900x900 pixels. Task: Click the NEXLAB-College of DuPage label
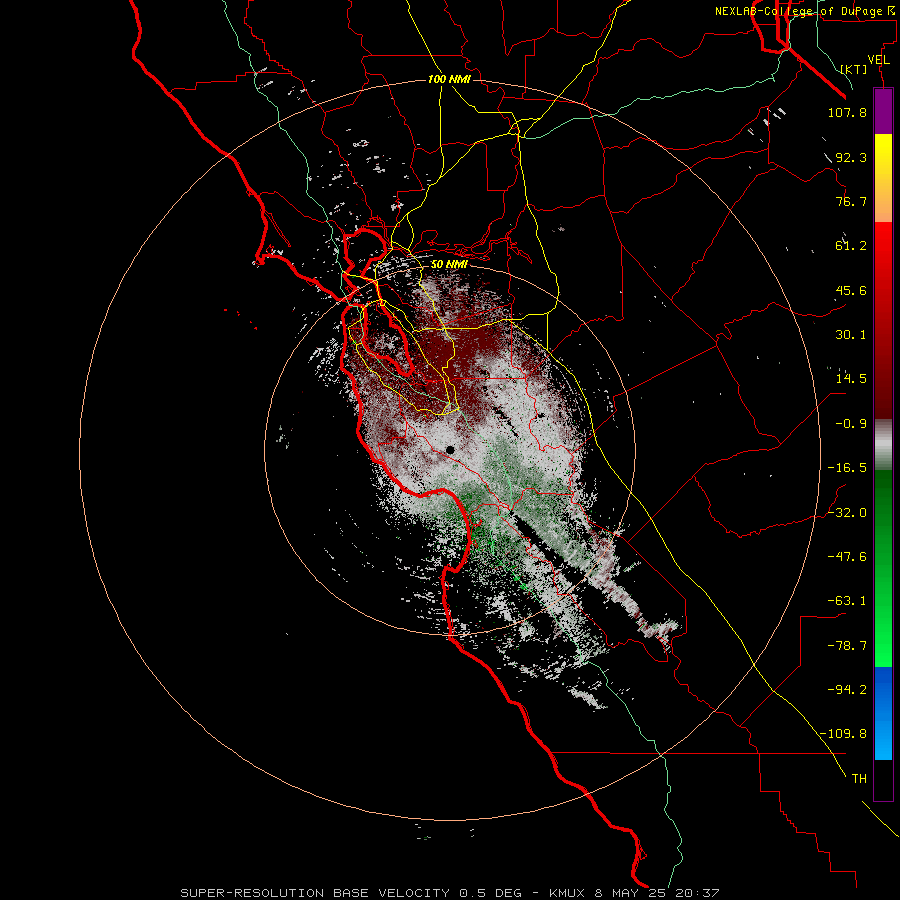[807, 11]
